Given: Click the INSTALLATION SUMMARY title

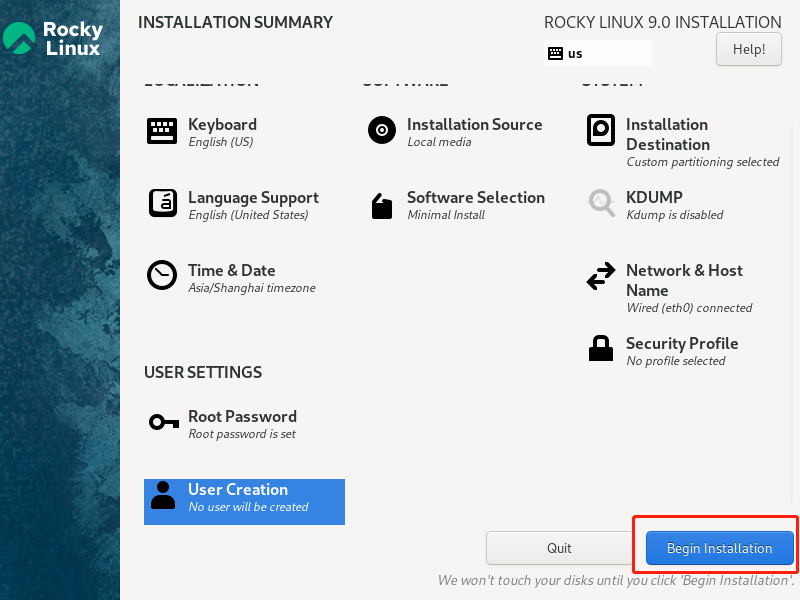Looking at the screenshot, I should (235, 22).
